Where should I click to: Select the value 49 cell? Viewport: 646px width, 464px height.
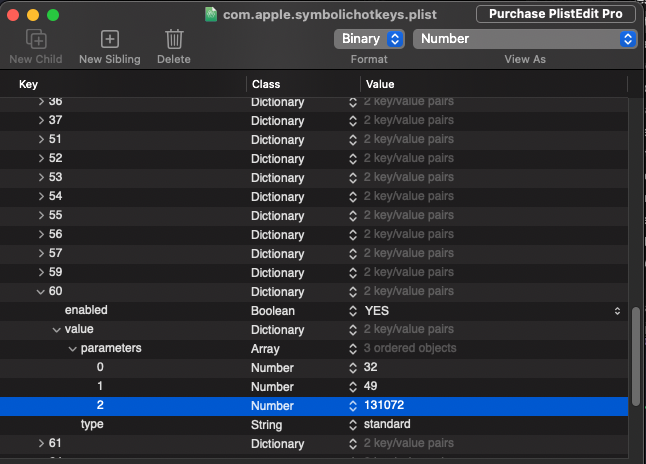370,386
